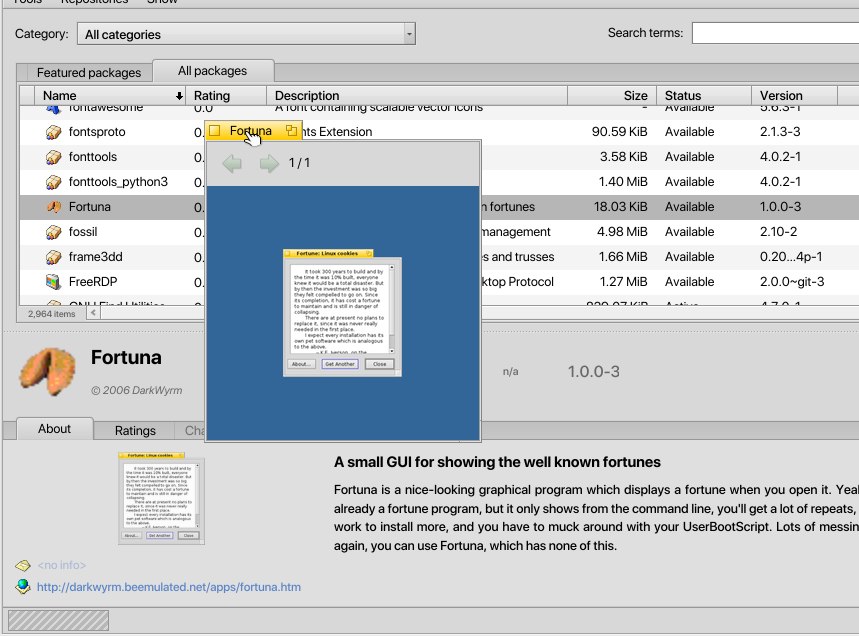859x636 pixels.
Task: Click the Available status of fonttools
Action: pos(689,157)
